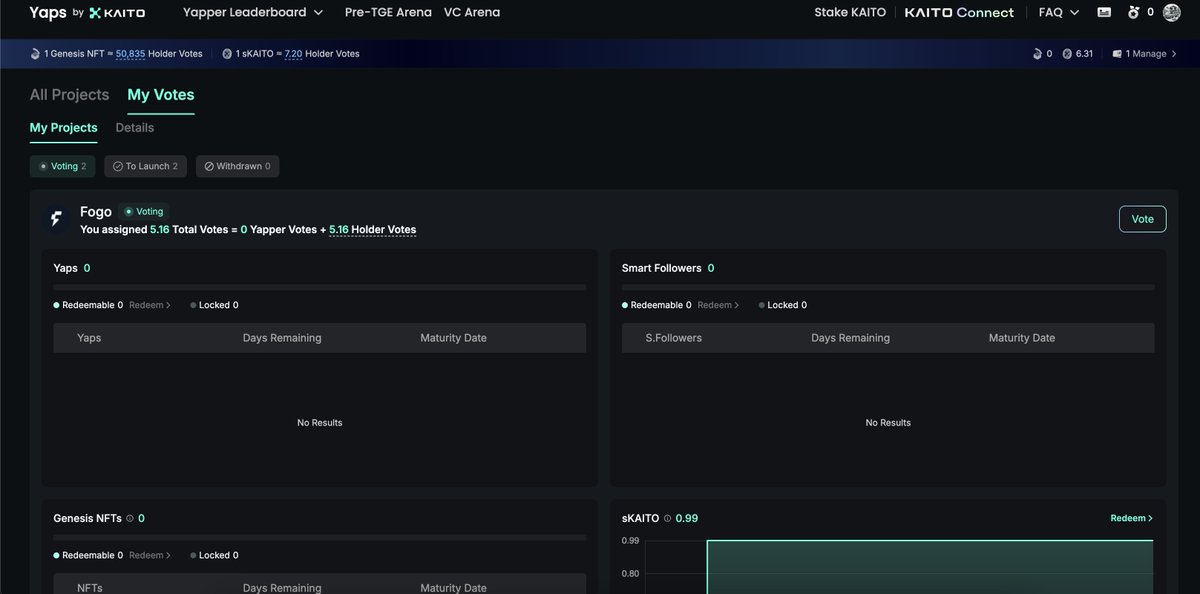
Task: Click Locked 0 under Genesis NFTs
Action: (x=214, y=555)
